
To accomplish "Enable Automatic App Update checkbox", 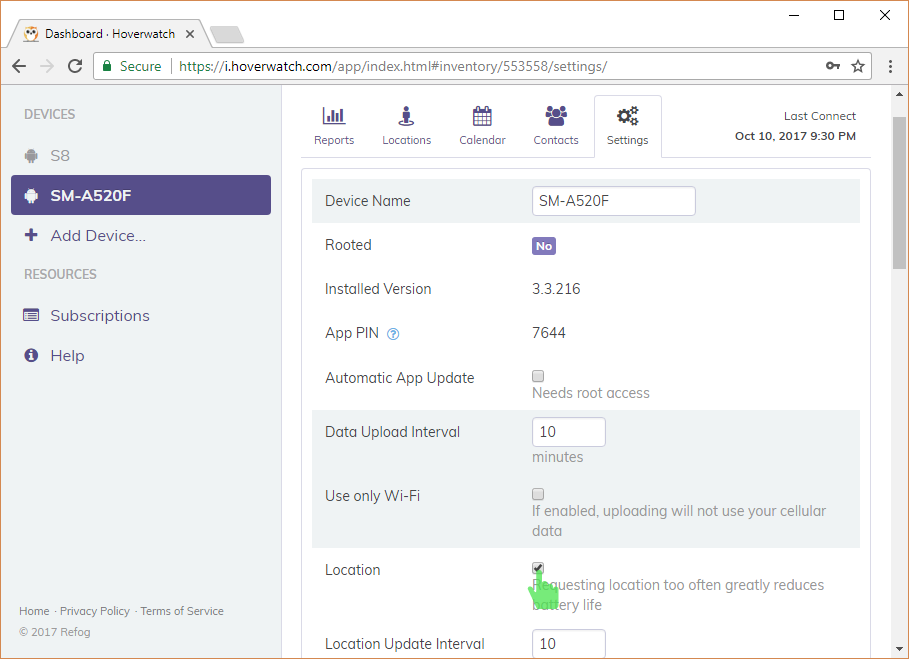I will pyautogui.click(x=538, y=376).
